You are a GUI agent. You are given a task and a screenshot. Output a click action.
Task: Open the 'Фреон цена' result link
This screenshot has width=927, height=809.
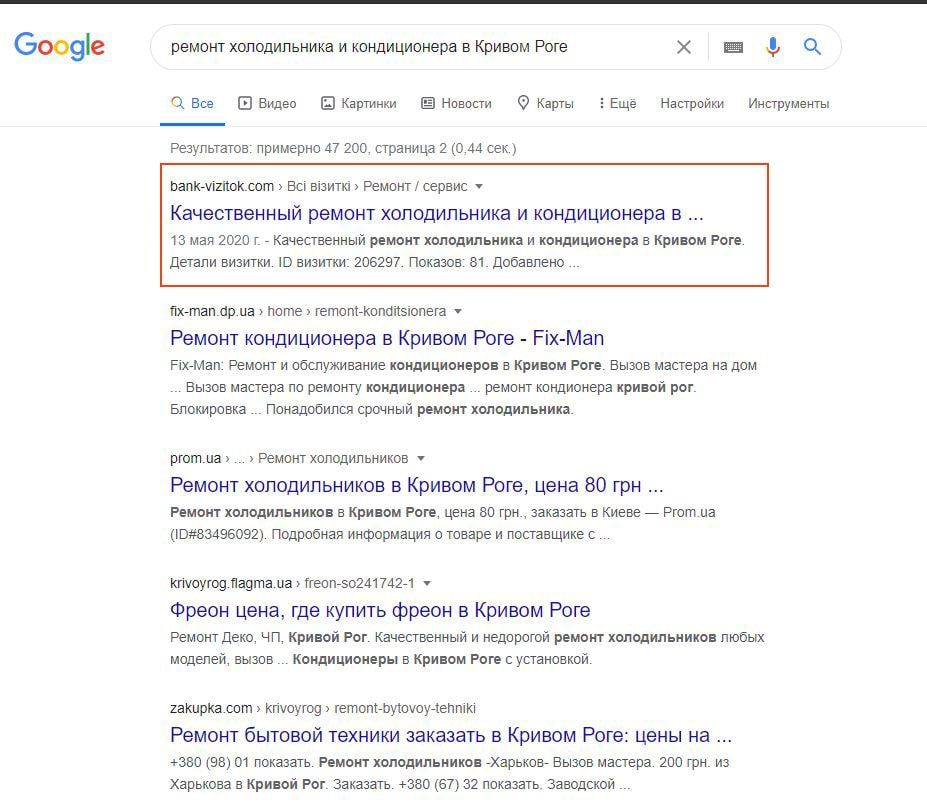point(380,610)
